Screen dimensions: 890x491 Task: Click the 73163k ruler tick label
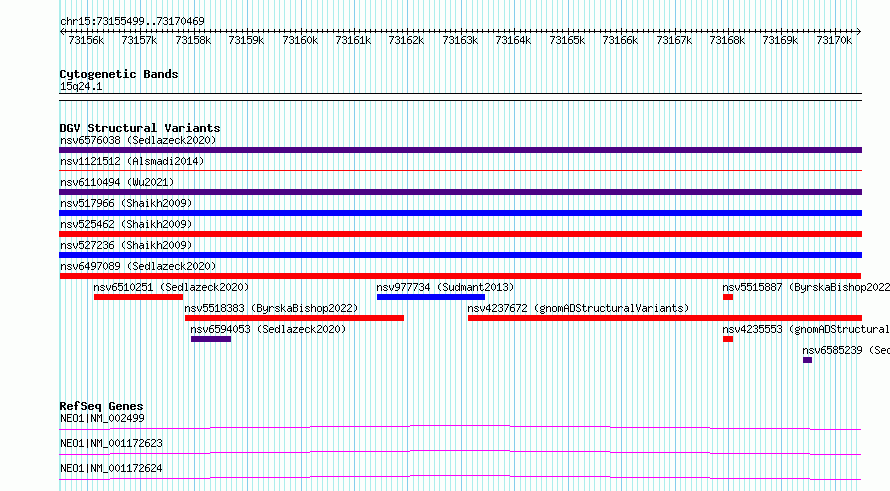[x=460, y=40]
